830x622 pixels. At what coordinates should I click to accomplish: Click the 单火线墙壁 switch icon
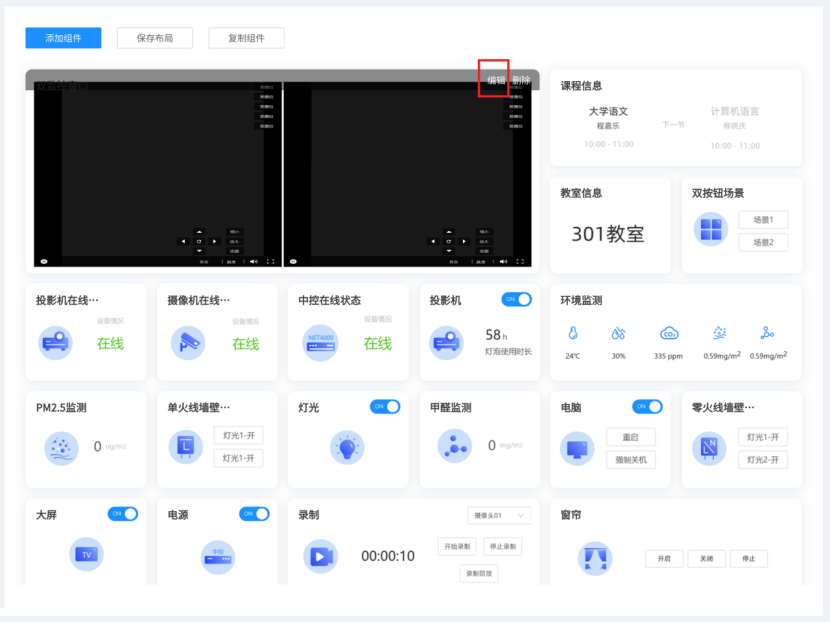pyautogui.click(x=186, y=447)
